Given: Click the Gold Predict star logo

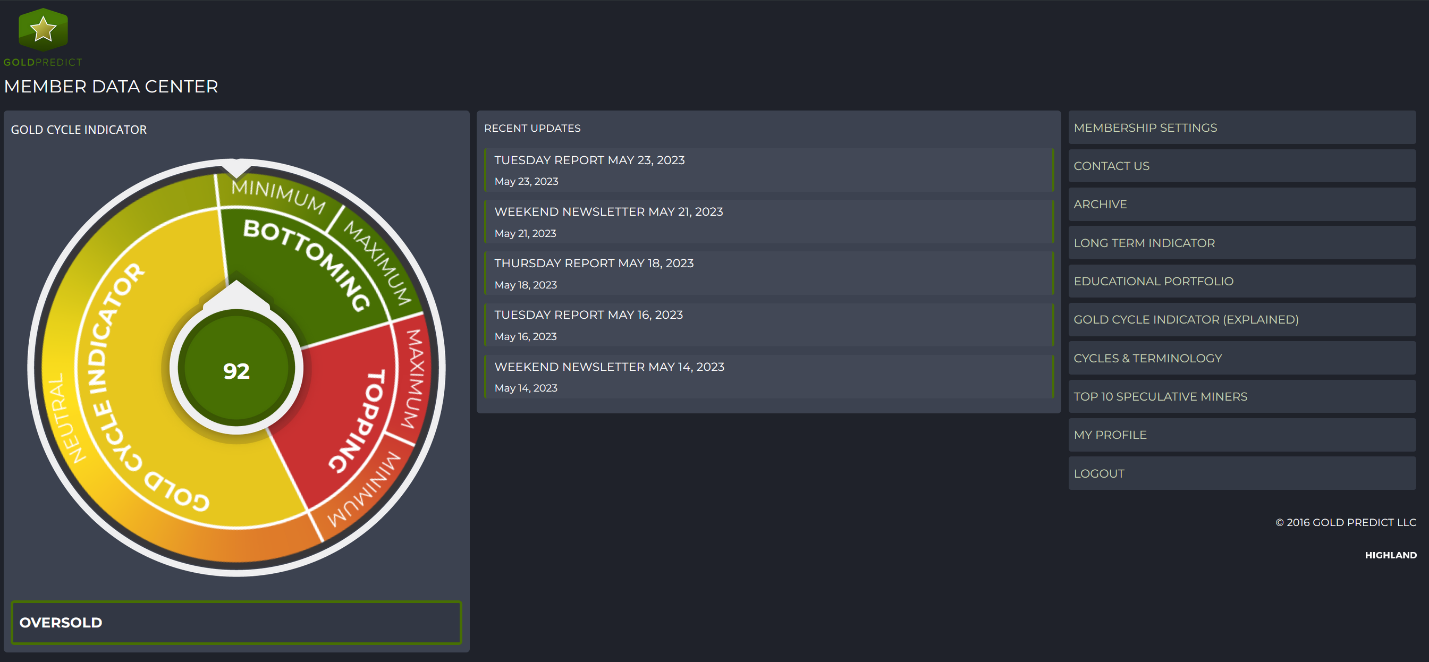Looking at the screenshot, I should pos(42,30).
